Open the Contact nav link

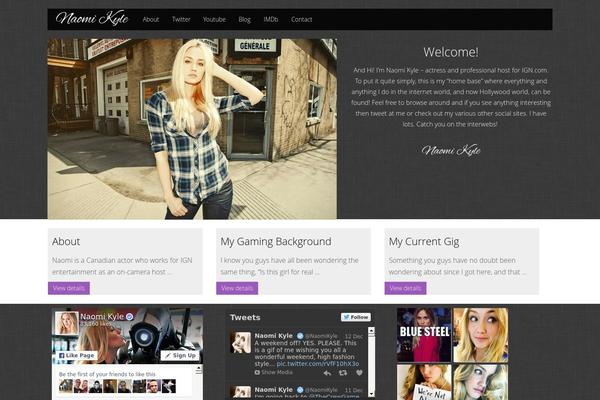(302, 19)
